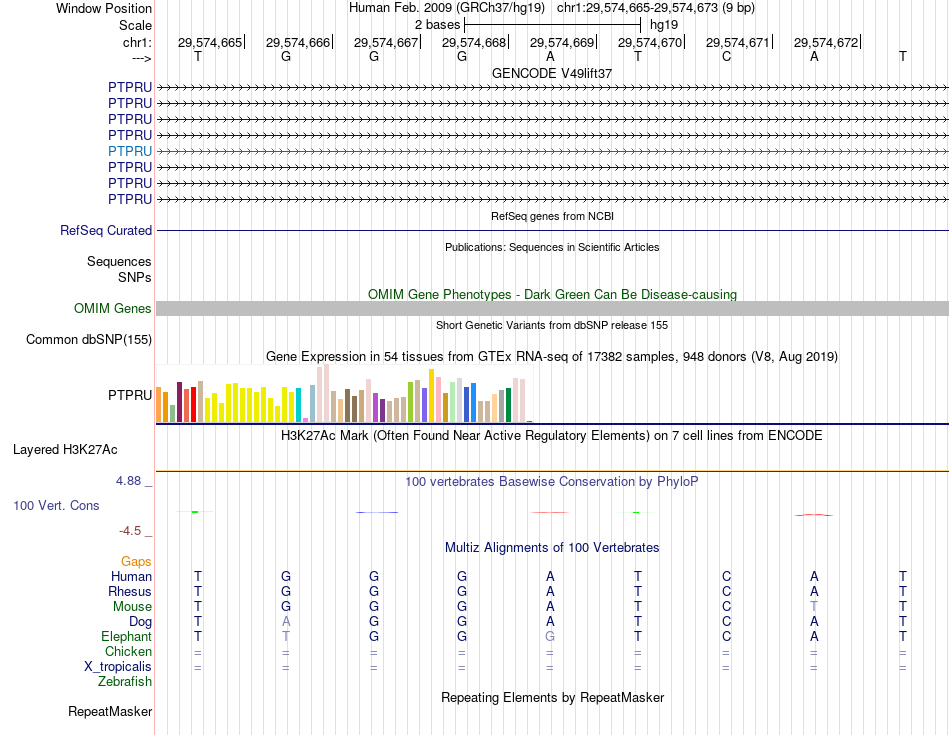Open the RepeatMasker track label
The image size is (950, 735).
(110, 711)
